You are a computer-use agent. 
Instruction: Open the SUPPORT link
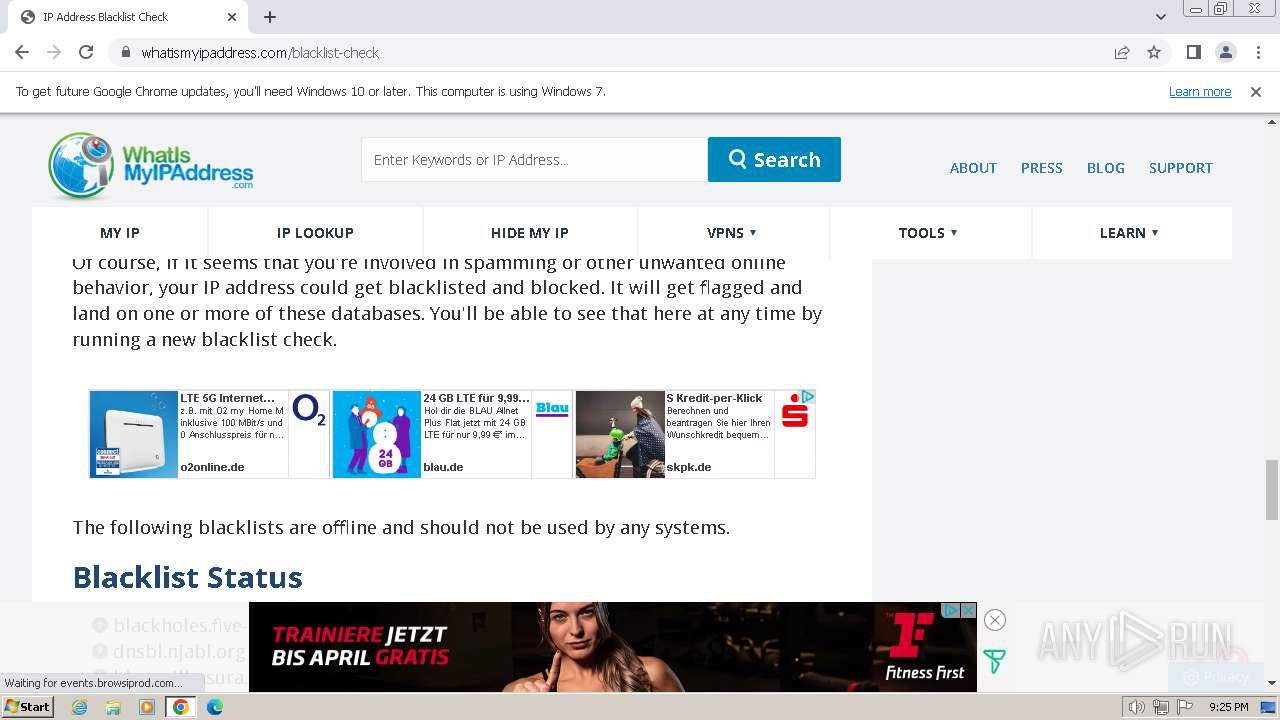tap(1180, 168)
